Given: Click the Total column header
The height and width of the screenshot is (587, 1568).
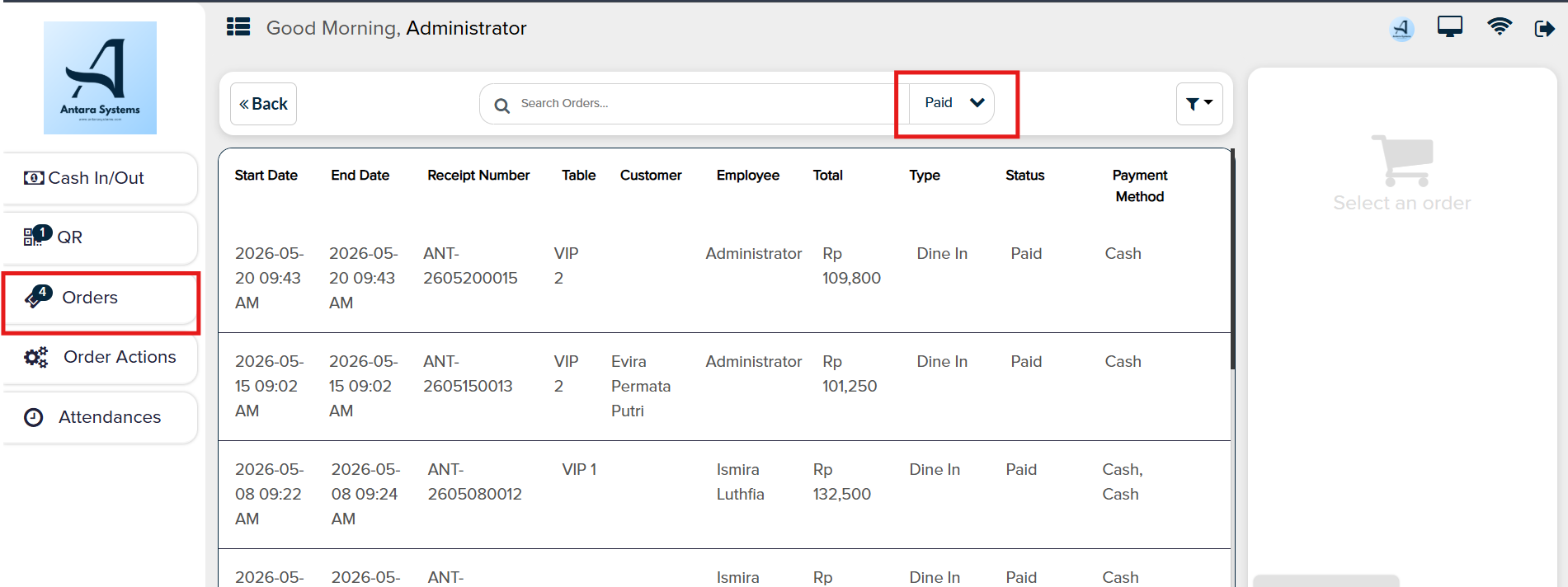Looking at the screenshot, I should tap(827, 175).
